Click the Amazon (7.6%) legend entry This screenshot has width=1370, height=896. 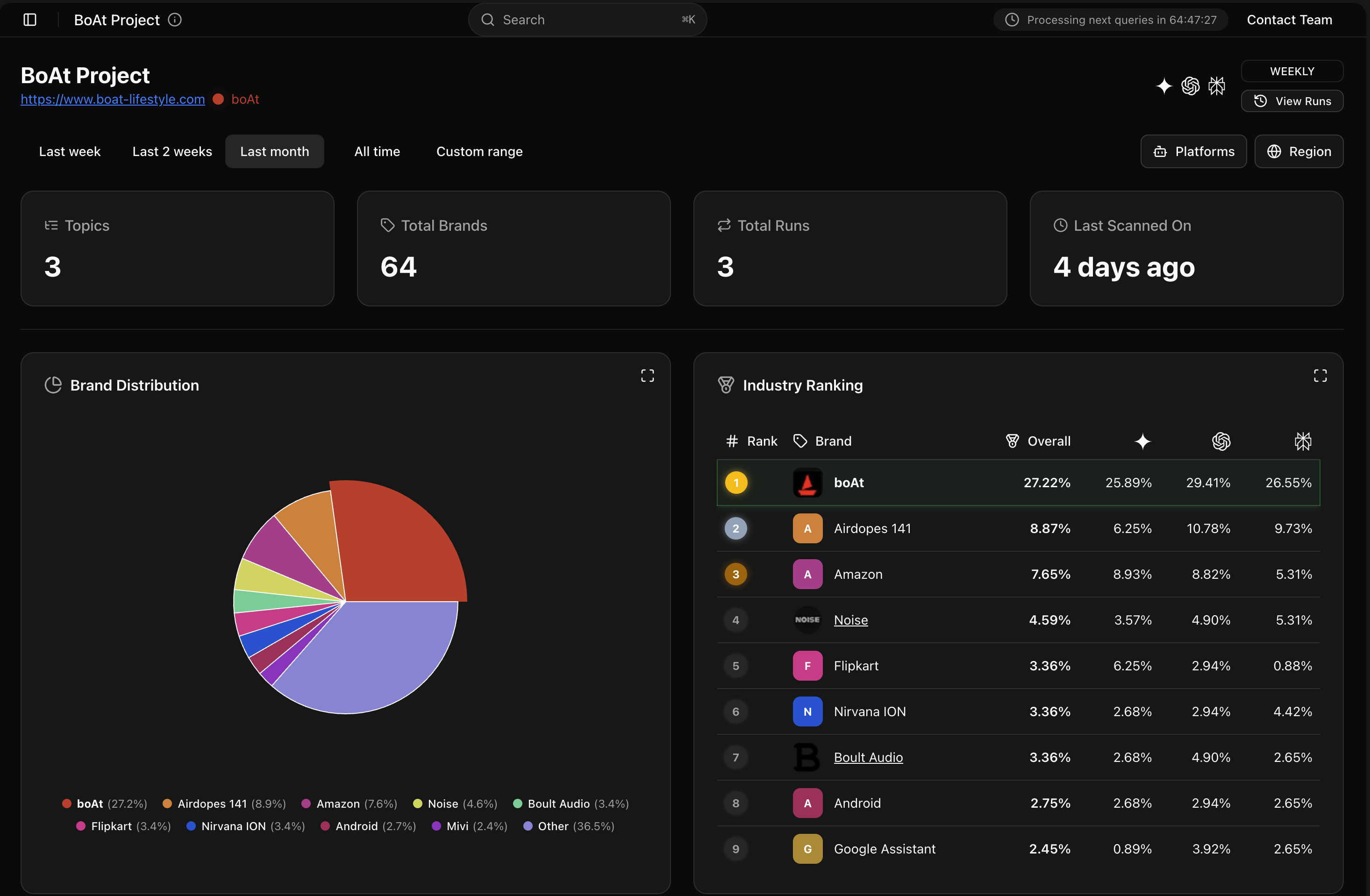pos(349,804)
